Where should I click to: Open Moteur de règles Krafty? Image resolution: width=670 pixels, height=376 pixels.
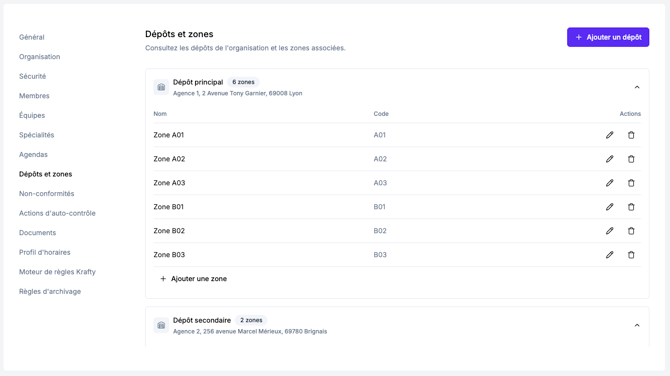click(x=57, y=272)
